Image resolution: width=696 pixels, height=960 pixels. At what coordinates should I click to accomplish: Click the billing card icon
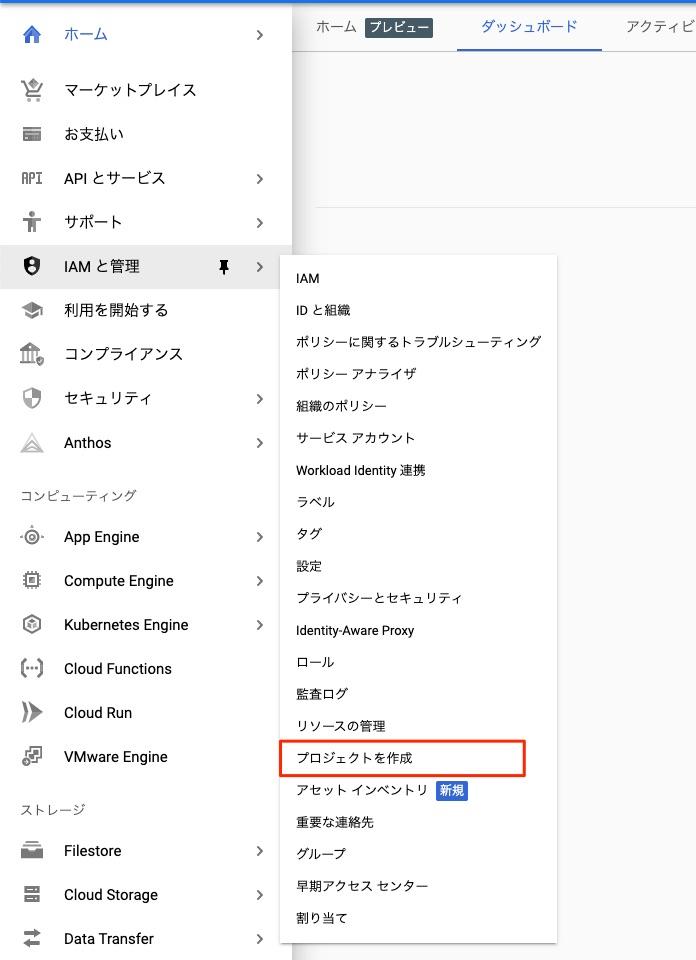point(32,134)
